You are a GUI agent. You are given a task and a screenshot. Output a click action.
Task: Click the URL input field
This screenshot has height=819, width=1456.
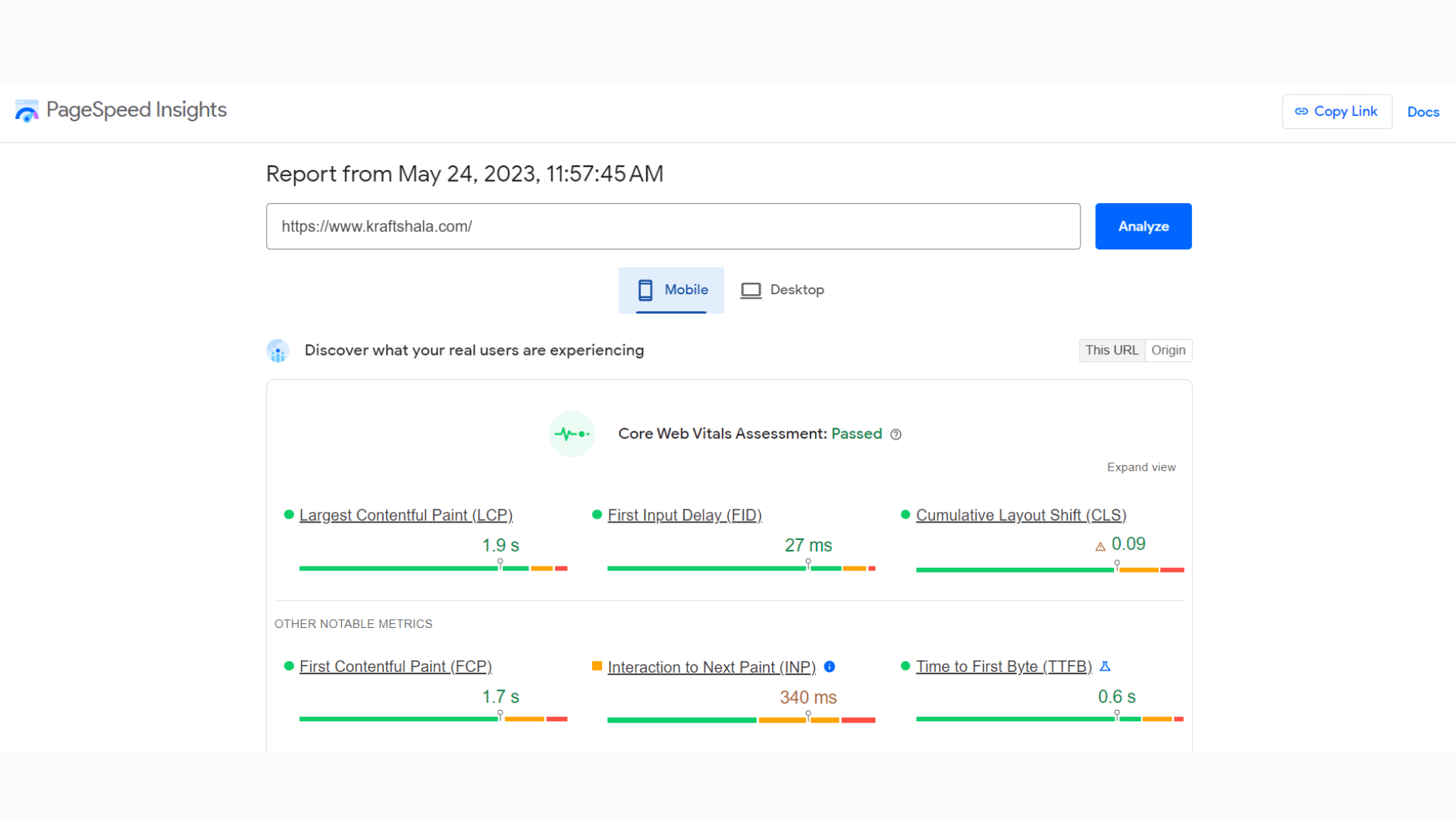pos(673,226)
